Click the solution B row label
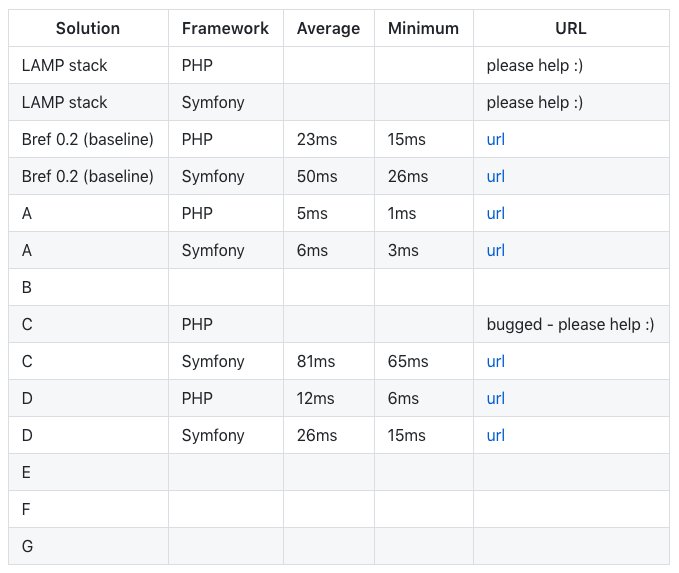 pyautogui.click(x=26, y=287)
